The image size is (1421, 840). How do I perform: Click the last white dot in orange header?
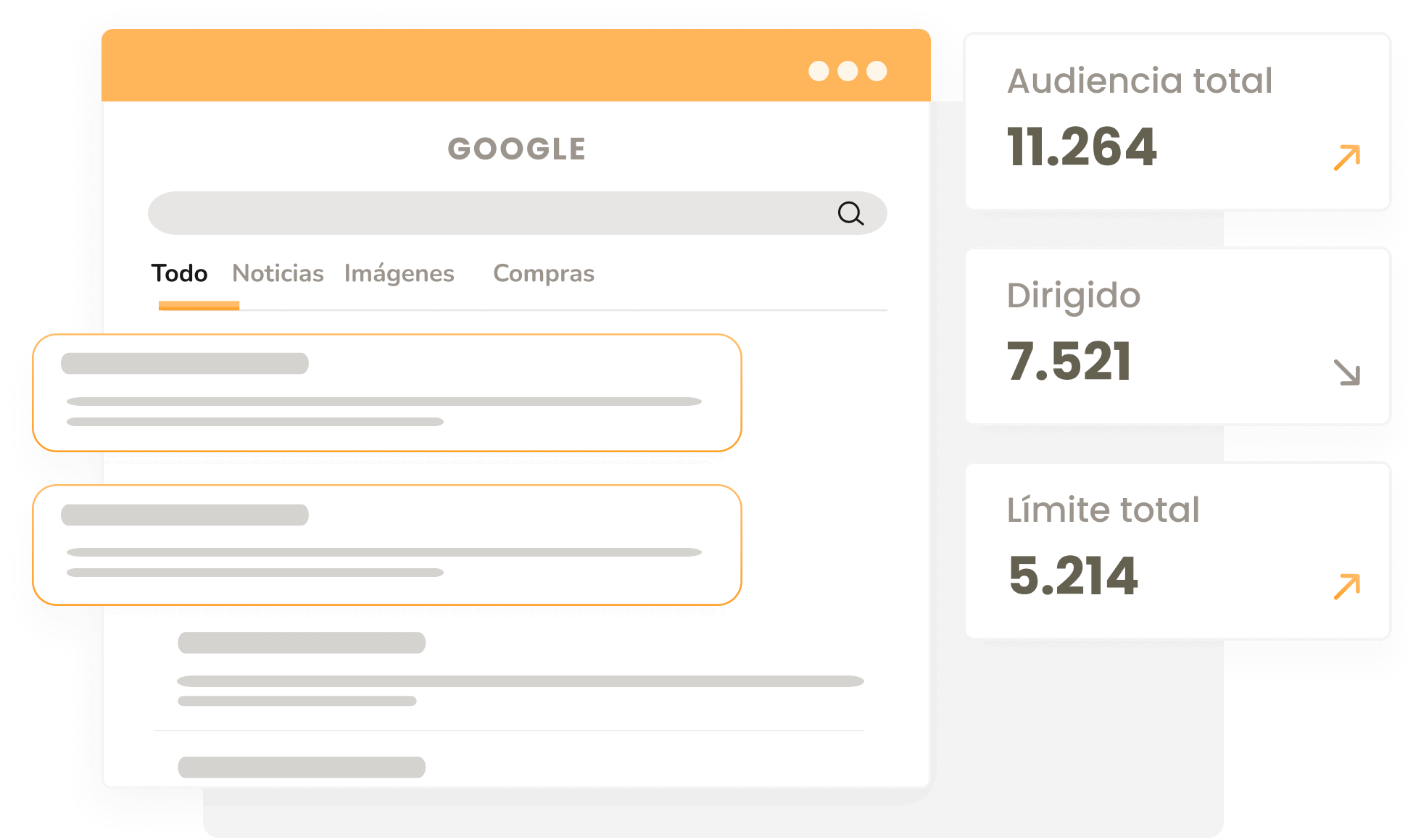877,71
